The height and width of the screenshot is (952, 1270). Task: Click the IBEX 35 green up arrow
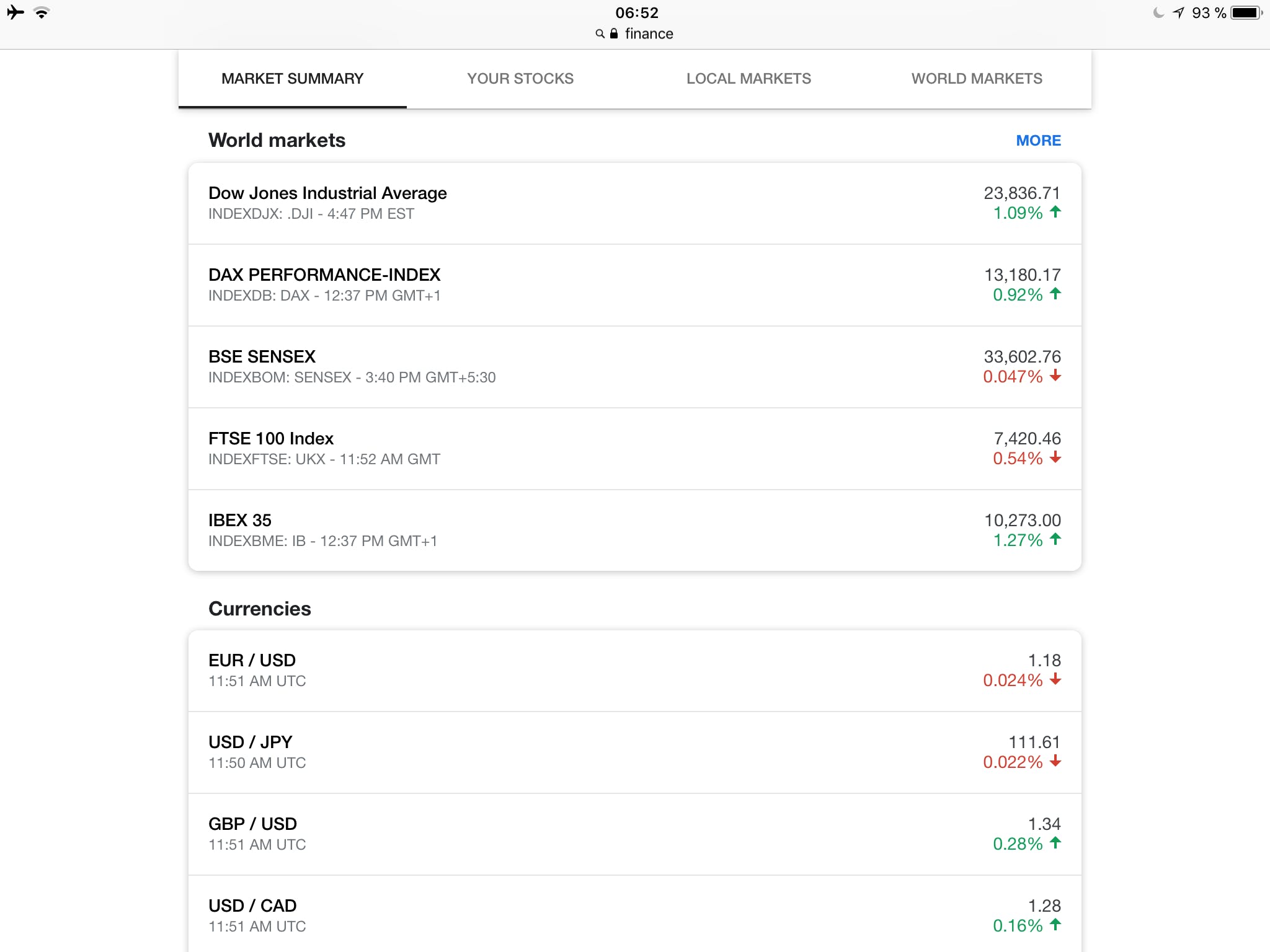(x=1055, y=539)
